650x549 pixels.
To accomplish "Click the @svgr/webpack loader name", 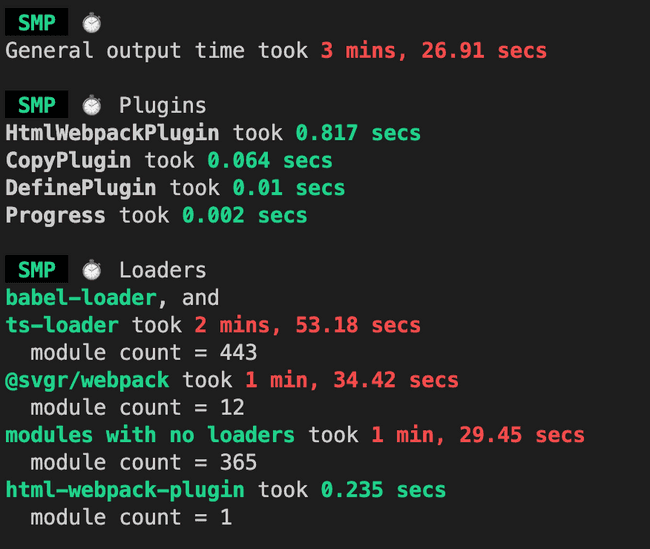I will 88,380.
